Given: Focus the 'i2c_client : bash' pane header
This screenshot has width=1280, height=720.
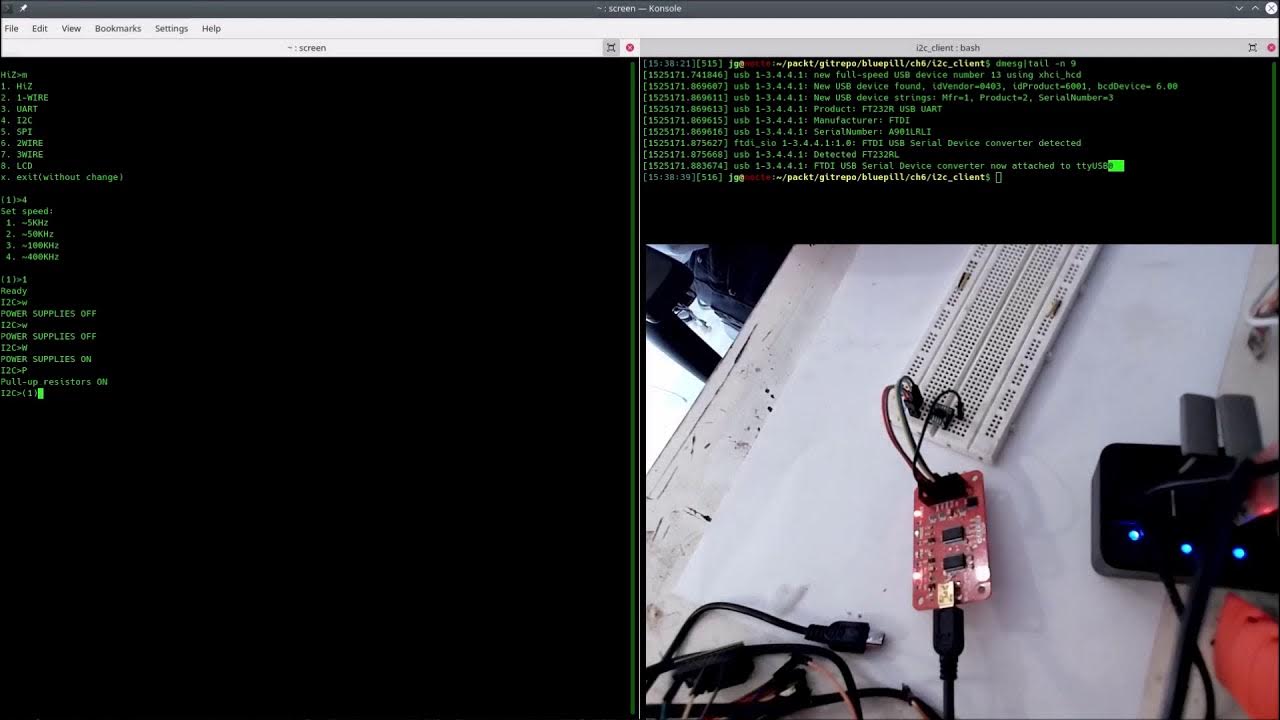Looking at the screenshot, I should tap(947, 47).
